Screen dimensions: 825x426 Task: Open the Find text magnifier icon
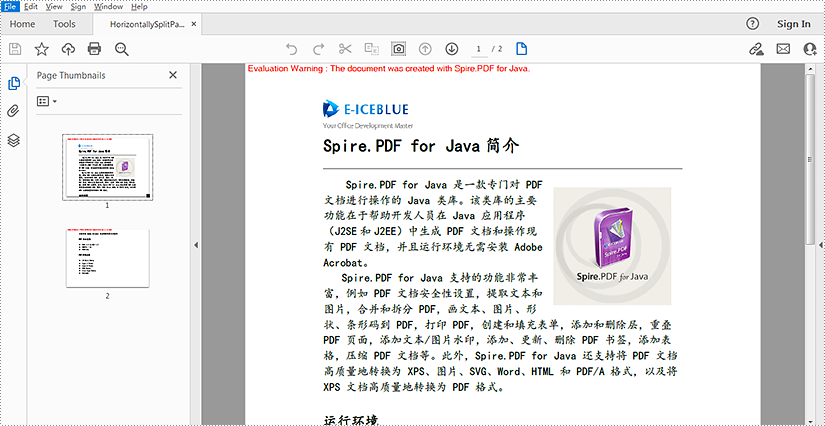(x=122, y=49)
